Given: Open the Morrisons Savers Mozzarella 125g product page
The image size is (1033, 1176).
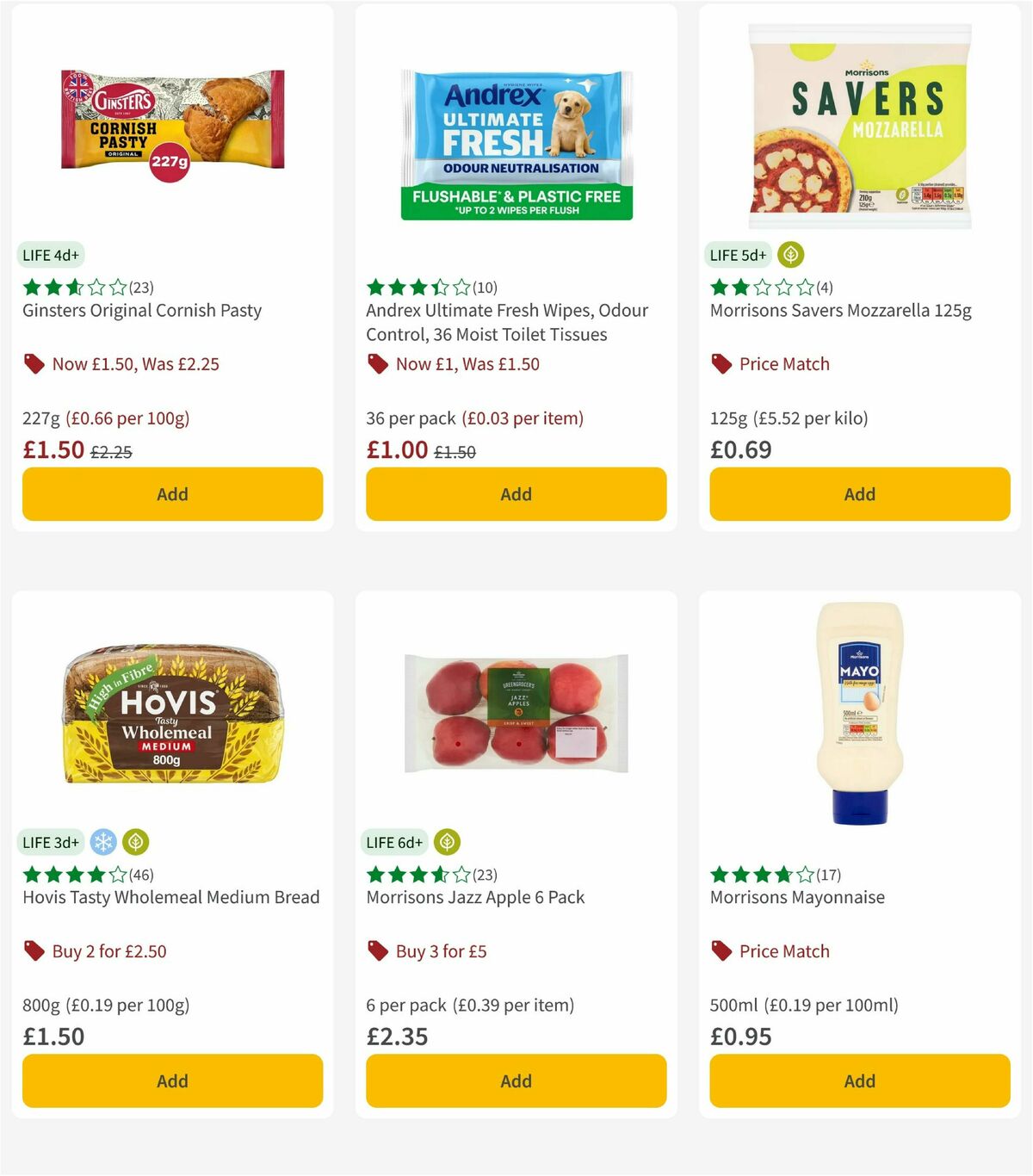Looking at the screenshot, I should tap(840, 311).
